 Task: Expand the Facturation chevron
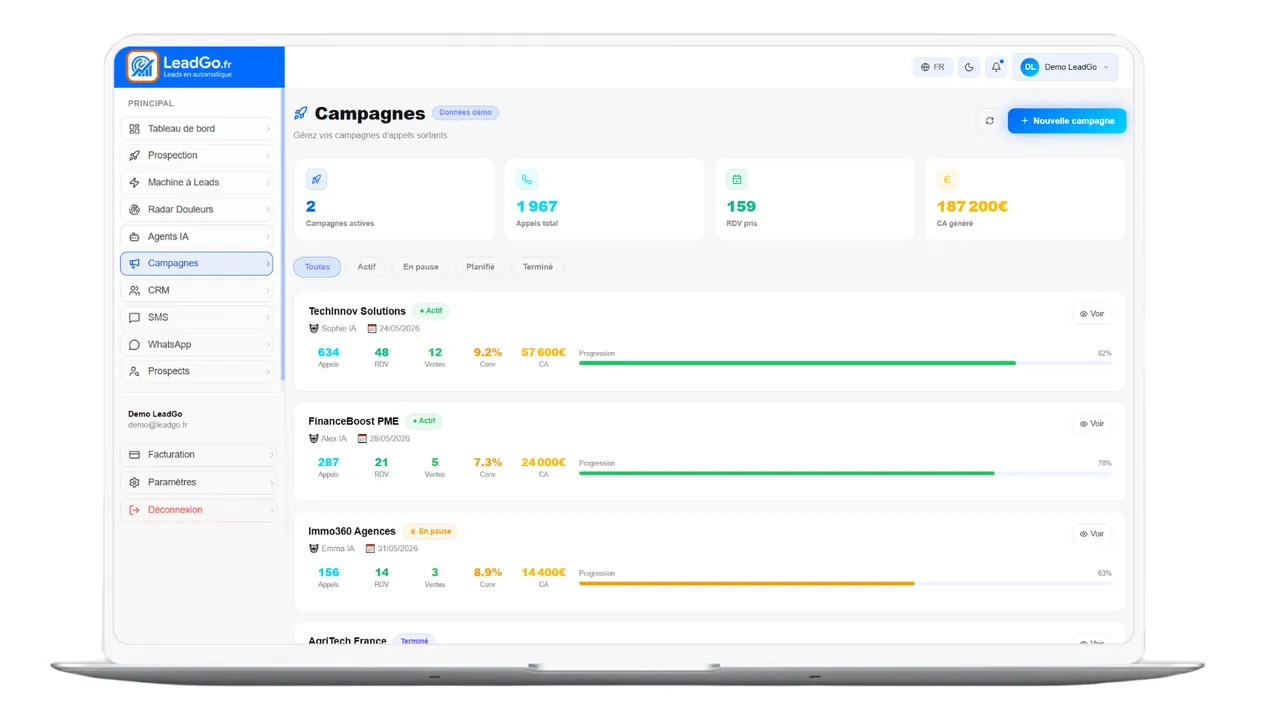[x=271, y=455]
